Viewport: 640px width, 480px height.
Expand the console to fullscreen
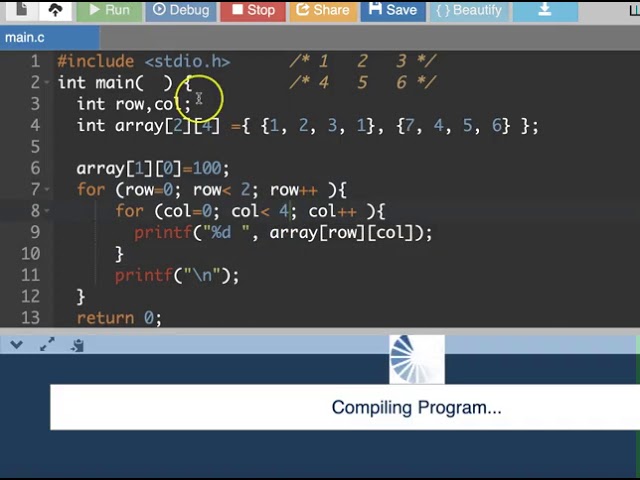point(47,344)
